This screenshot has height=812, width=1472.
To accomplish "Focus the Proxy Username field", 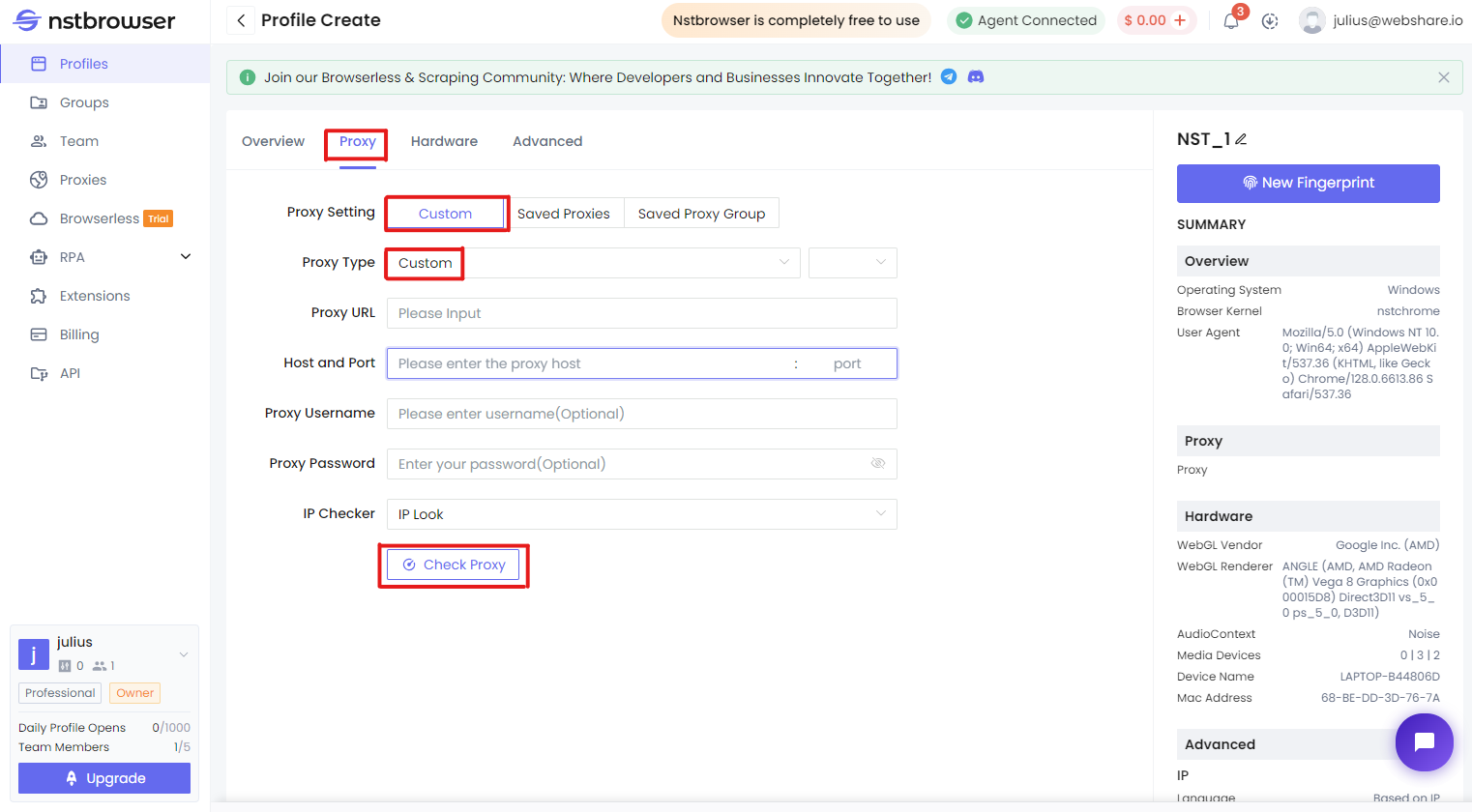I will [x=642, y=414].
